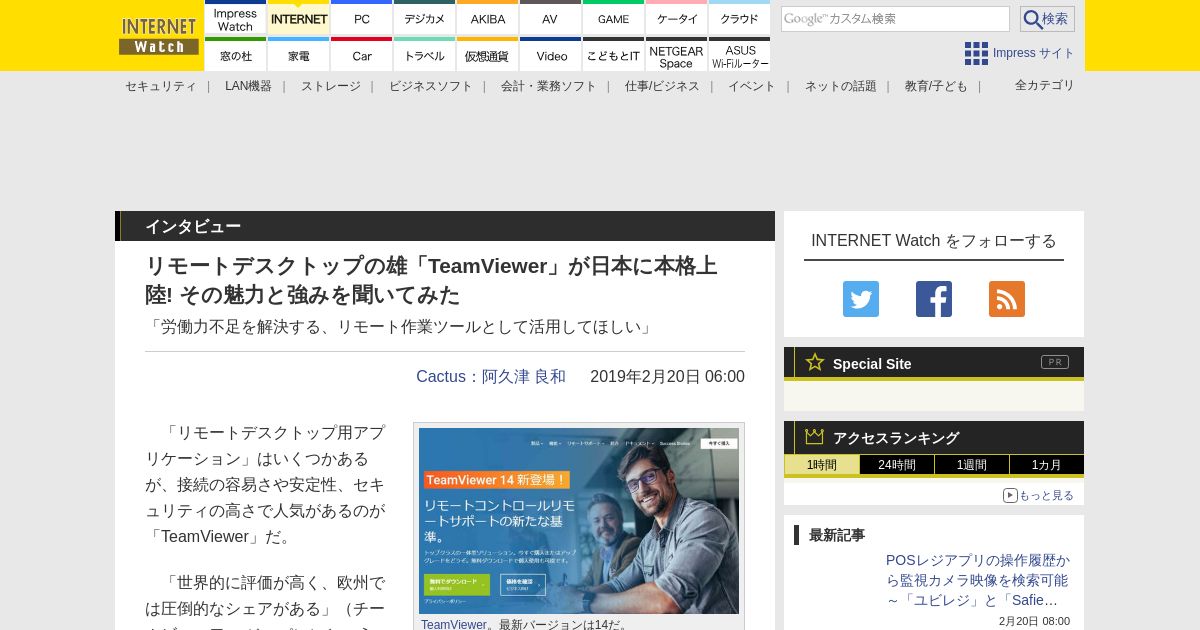Enlarge the TeamViewer 14 article image
1200x630 pixels.
579,520
